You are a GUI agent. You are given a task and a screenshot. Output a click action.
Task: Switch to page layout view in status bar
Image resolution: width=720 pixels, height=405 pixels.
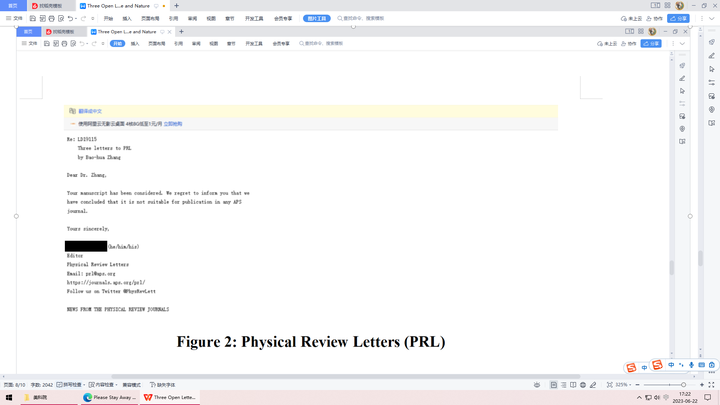(554, 385)
